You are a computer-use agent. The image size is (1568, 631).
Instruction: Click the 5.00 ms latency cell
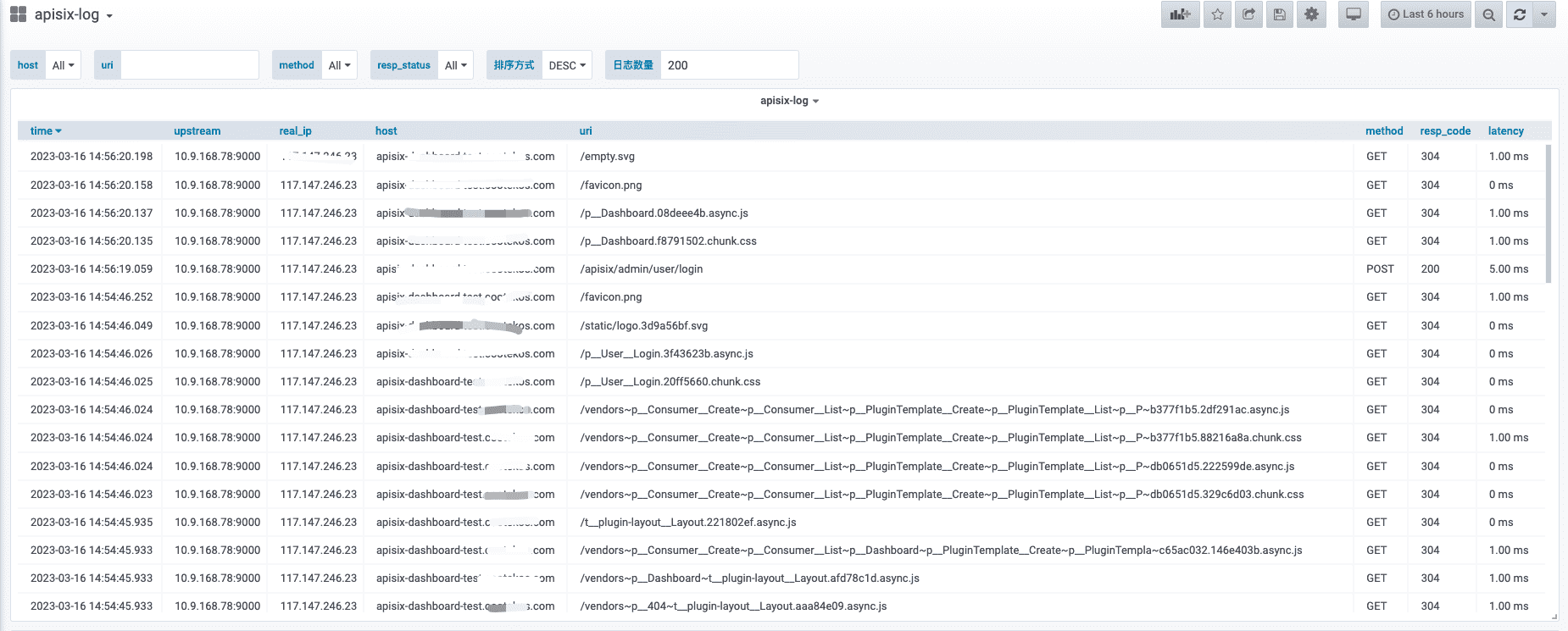click(x=1510, y=269)
